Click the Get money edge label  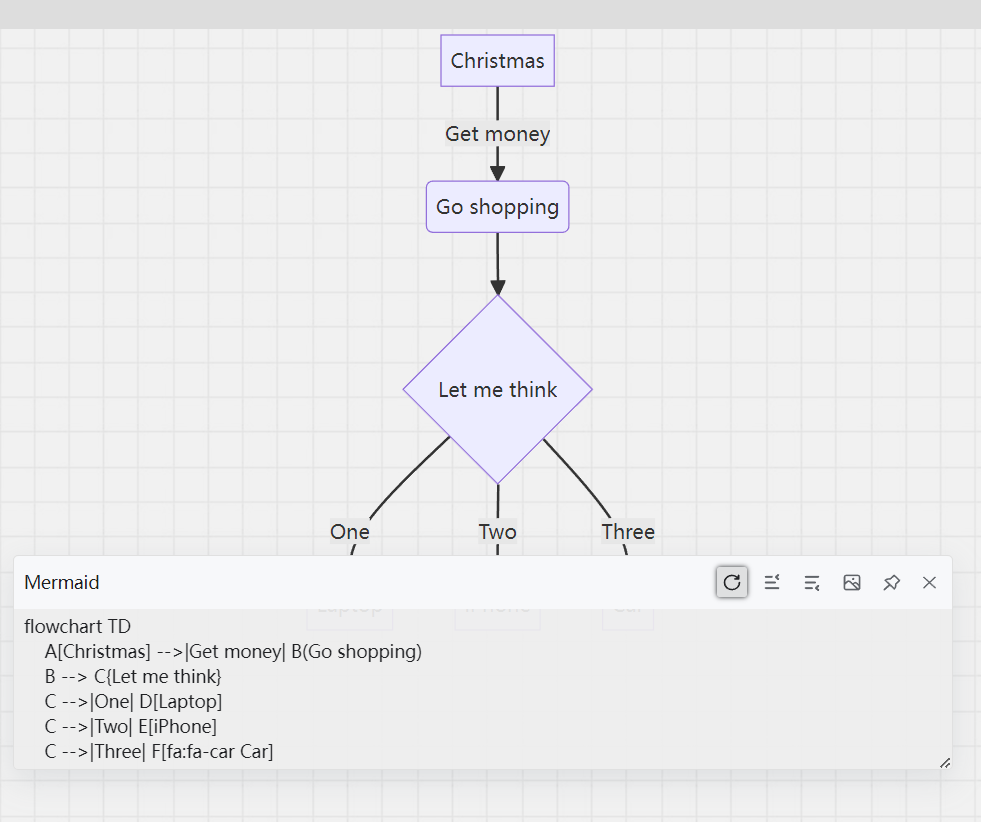click(x=497, y=134)
